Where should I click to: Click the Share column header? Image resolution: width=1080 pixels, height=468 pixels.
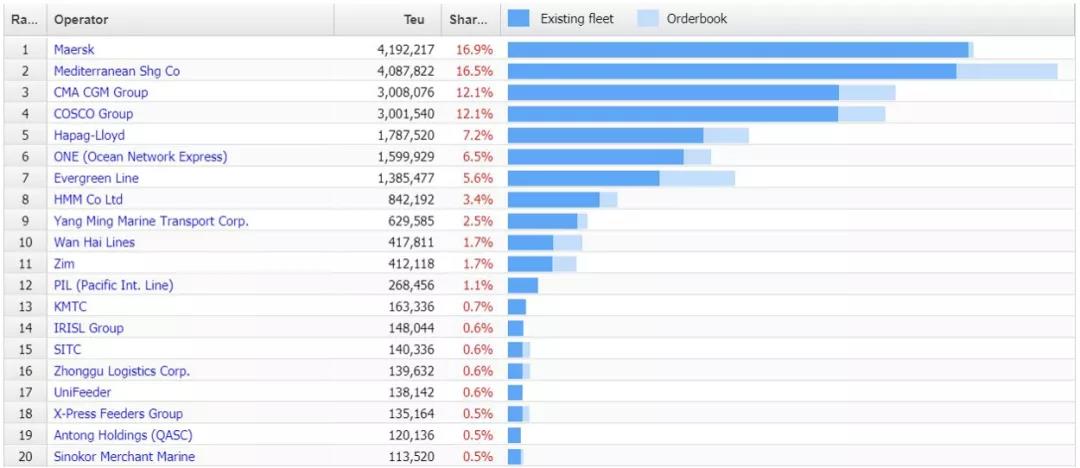(x=469, y=20)
